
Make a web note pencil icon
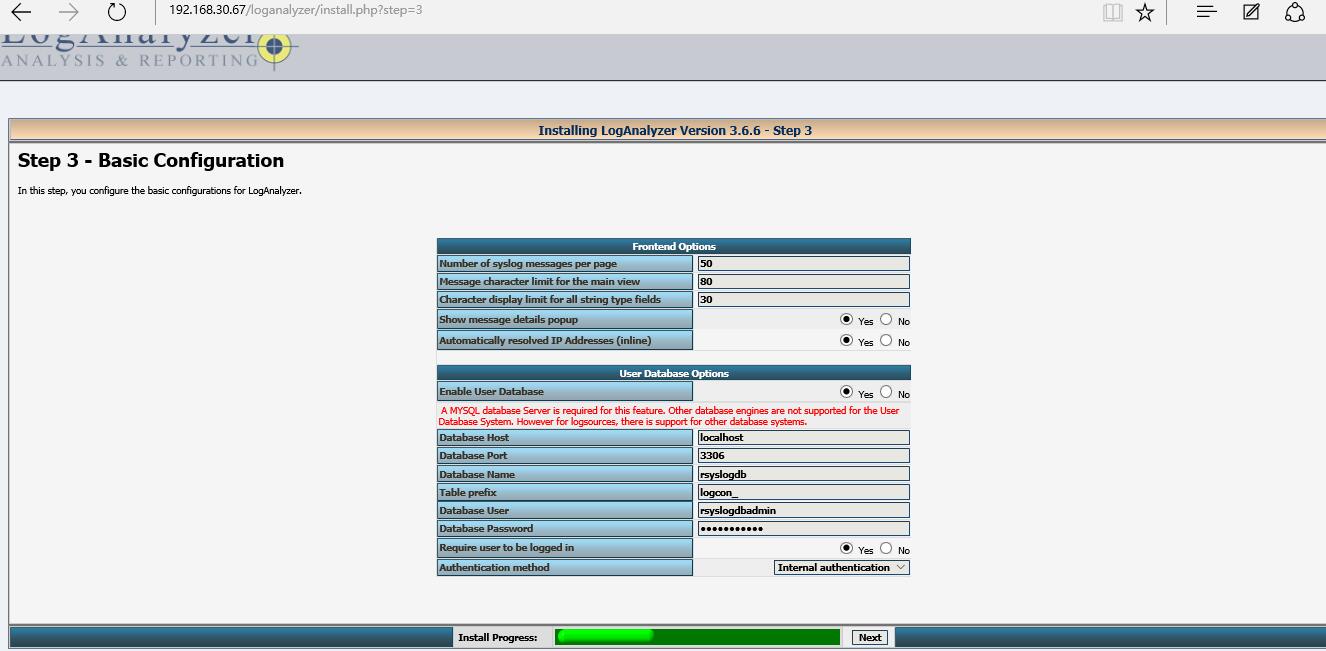click(x=1251, y=12)
